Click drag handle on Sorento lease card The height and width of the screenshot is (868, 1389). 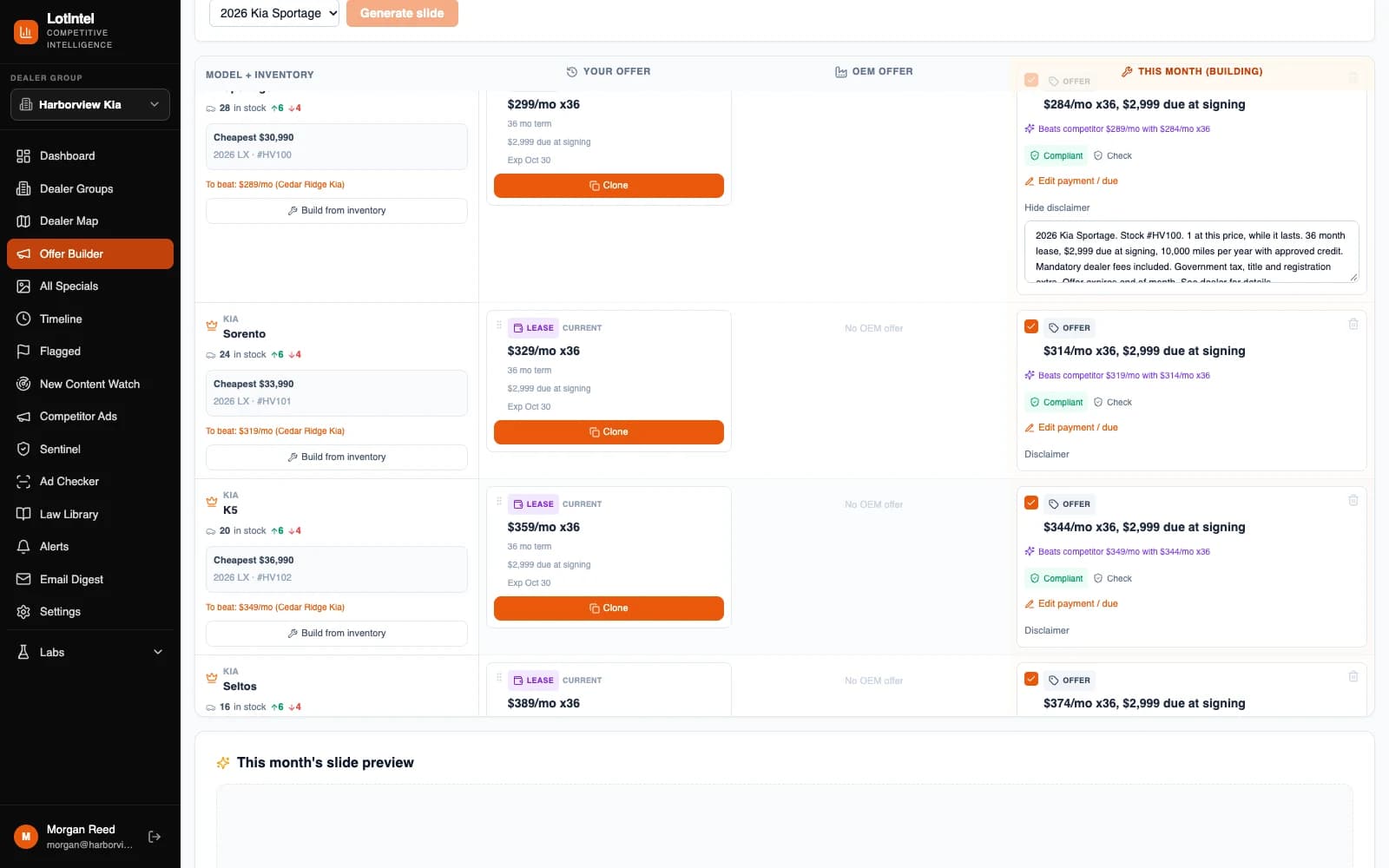[x=499, y=325]
